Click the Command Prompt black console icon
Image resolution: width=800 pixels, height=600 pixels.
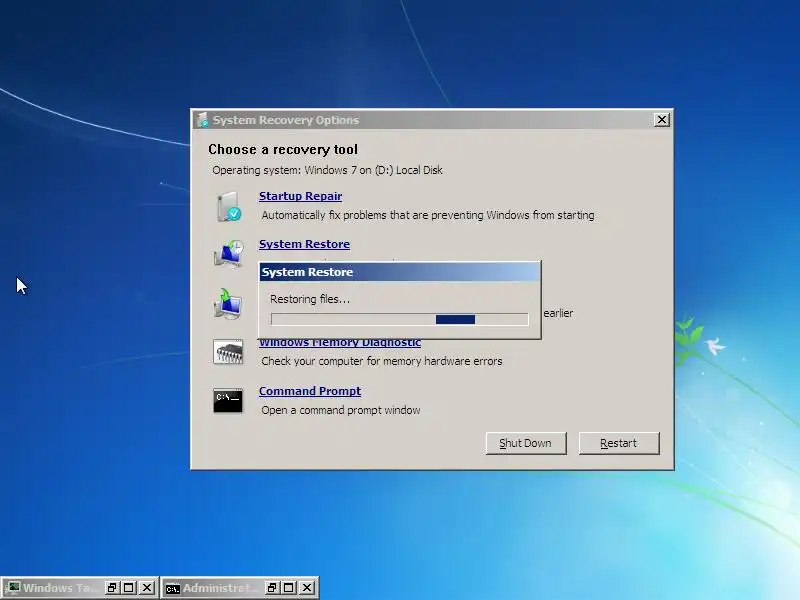(x=228, y=401)
